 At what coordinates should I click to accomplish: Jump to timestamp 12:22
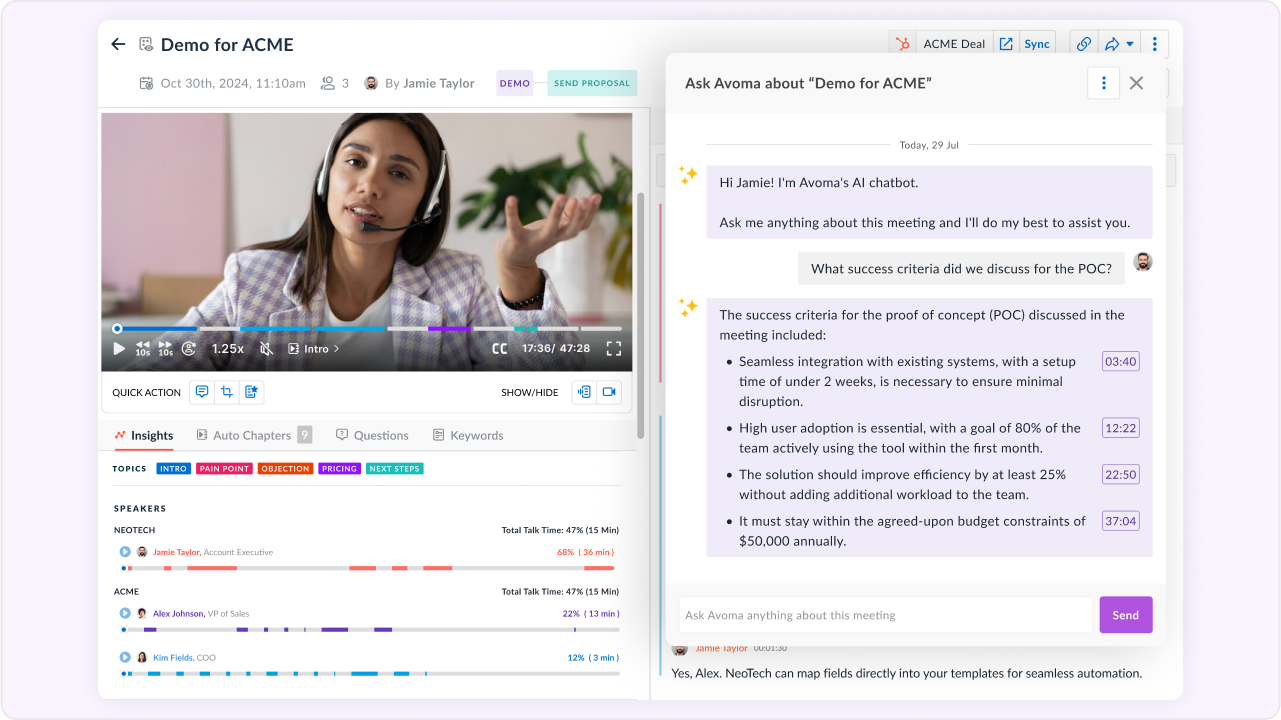click(1120, 428)
